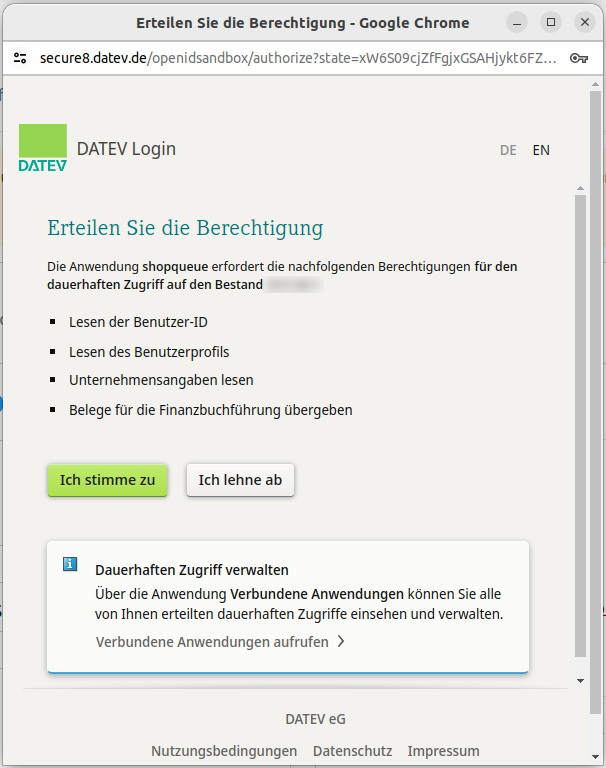This screenshot has width=606, height=768.
Task: Select DE language option
Action: coord(508,150)
